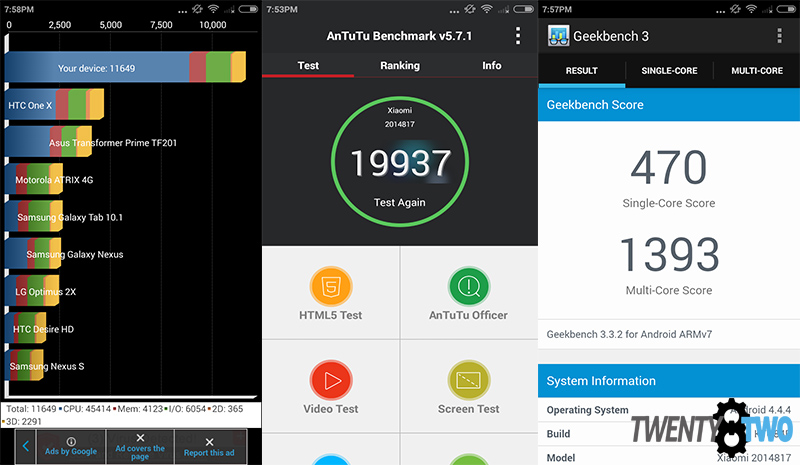
Task: Switch to the AnTuTu Test tab
Action: [308, 65]
